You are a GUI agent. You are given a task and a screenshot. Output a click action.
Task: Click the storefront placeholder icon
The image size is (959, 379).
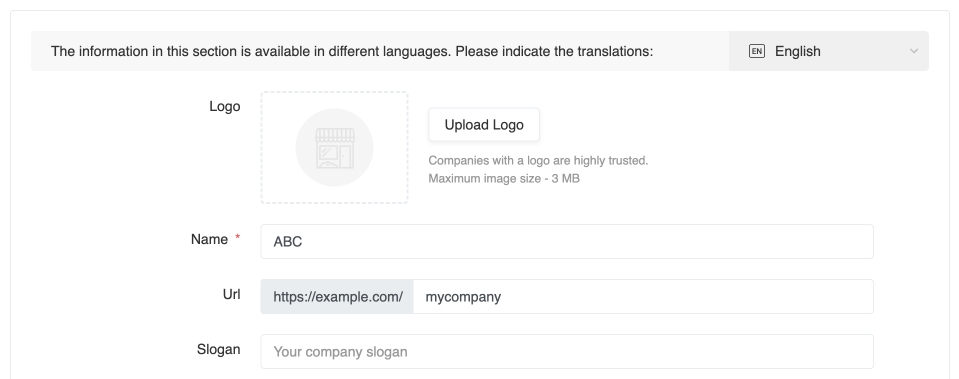click(335, 147)
